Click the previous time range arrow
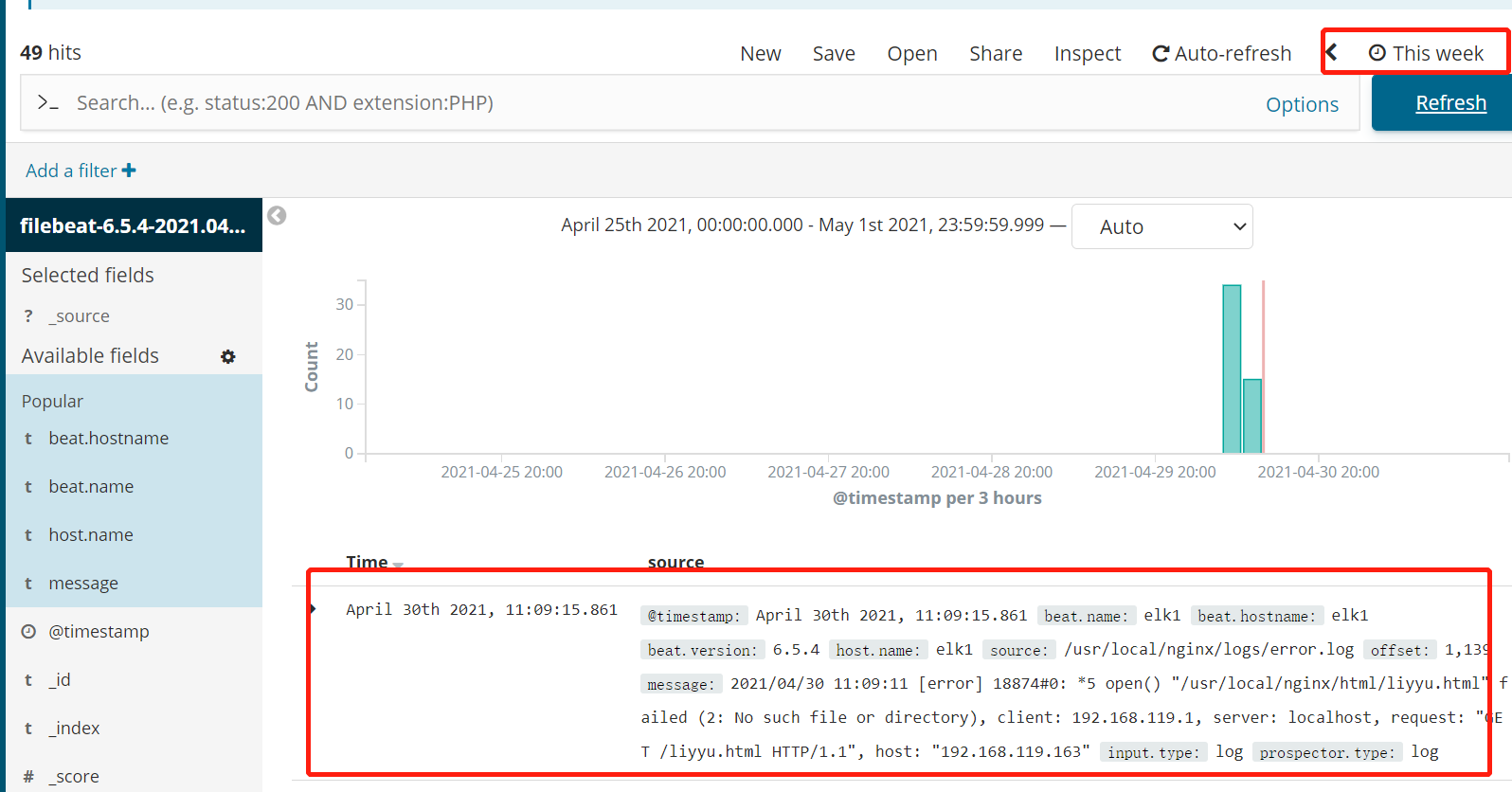The height and width of the screenshot is (792, 1512). pos(1331,52)
